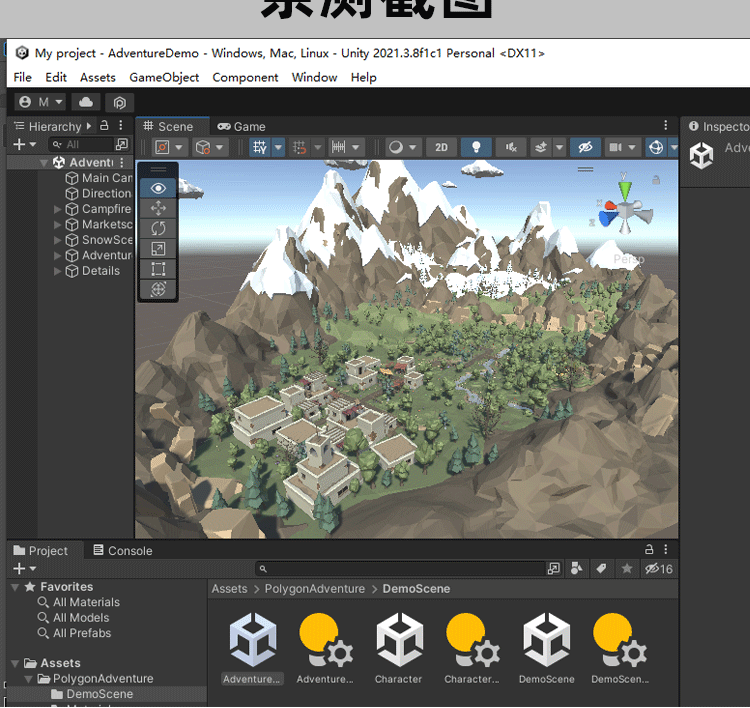The width and height of the screenshot is (750, 708).
Task: Click PolygonAdventure in the breadcrumb path
Action: click(x=314, y=589)
